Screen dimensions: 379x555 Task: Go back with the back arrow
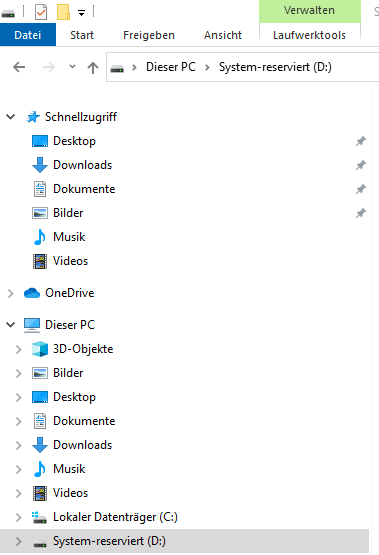19,67
